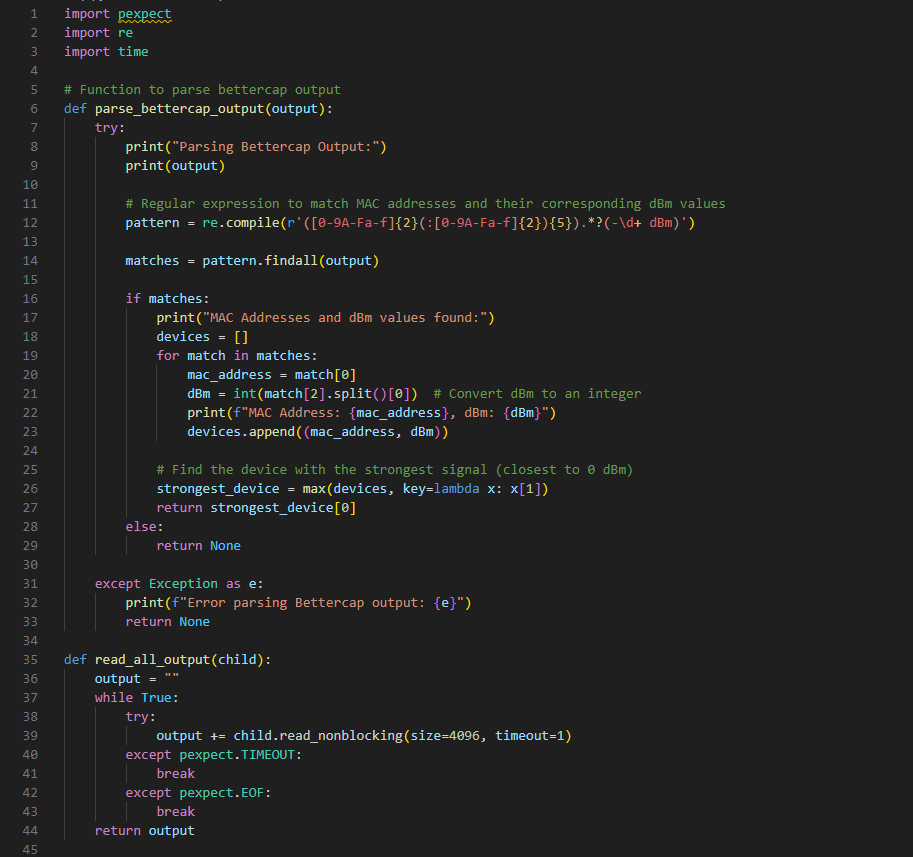Click line number 1 in the gutter
The height and width of the screenshot is (857, 913).
34,14
